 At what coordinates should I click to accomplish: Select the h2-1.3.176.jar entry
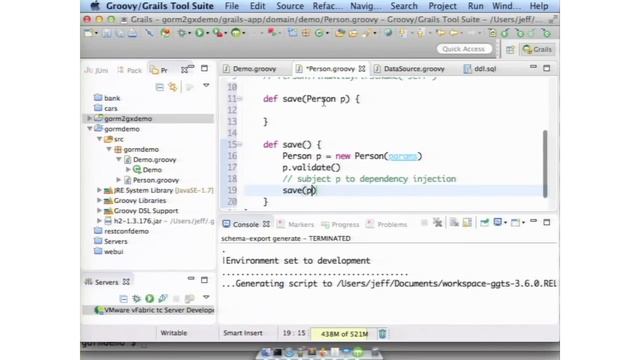pos(159,221)
